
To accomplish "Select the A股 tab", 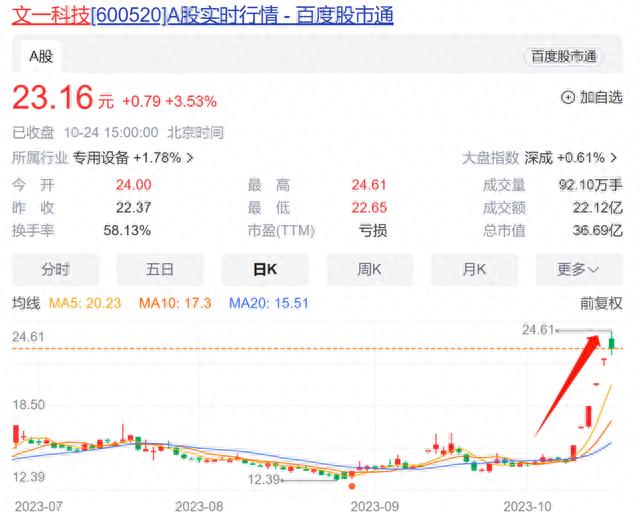I will (x=41, y=56).
